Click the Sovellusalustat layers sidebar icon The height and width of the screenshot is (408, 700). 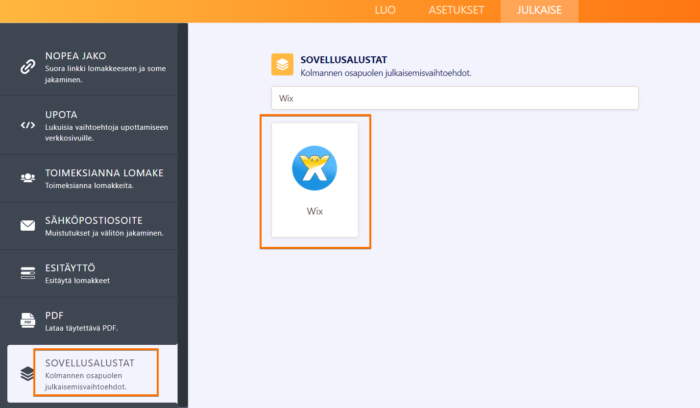(x=27, y=374)
